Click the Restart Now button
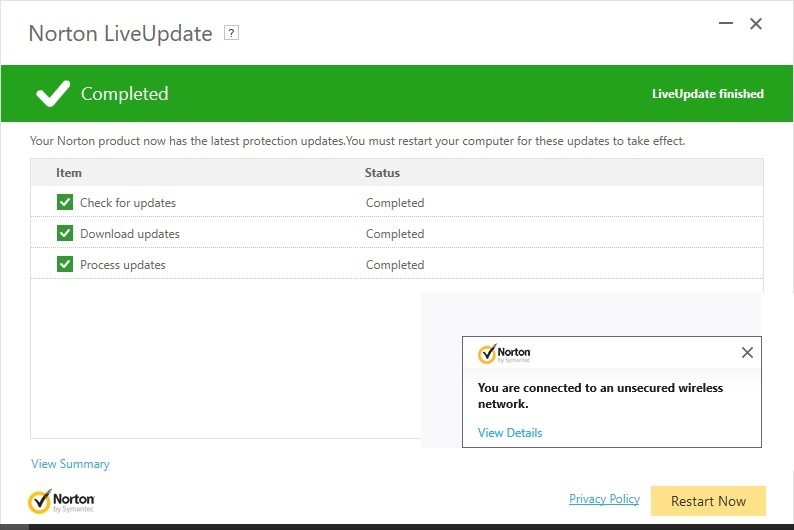The width and height of the screenshot is (794, 530). tap(708, 501)
